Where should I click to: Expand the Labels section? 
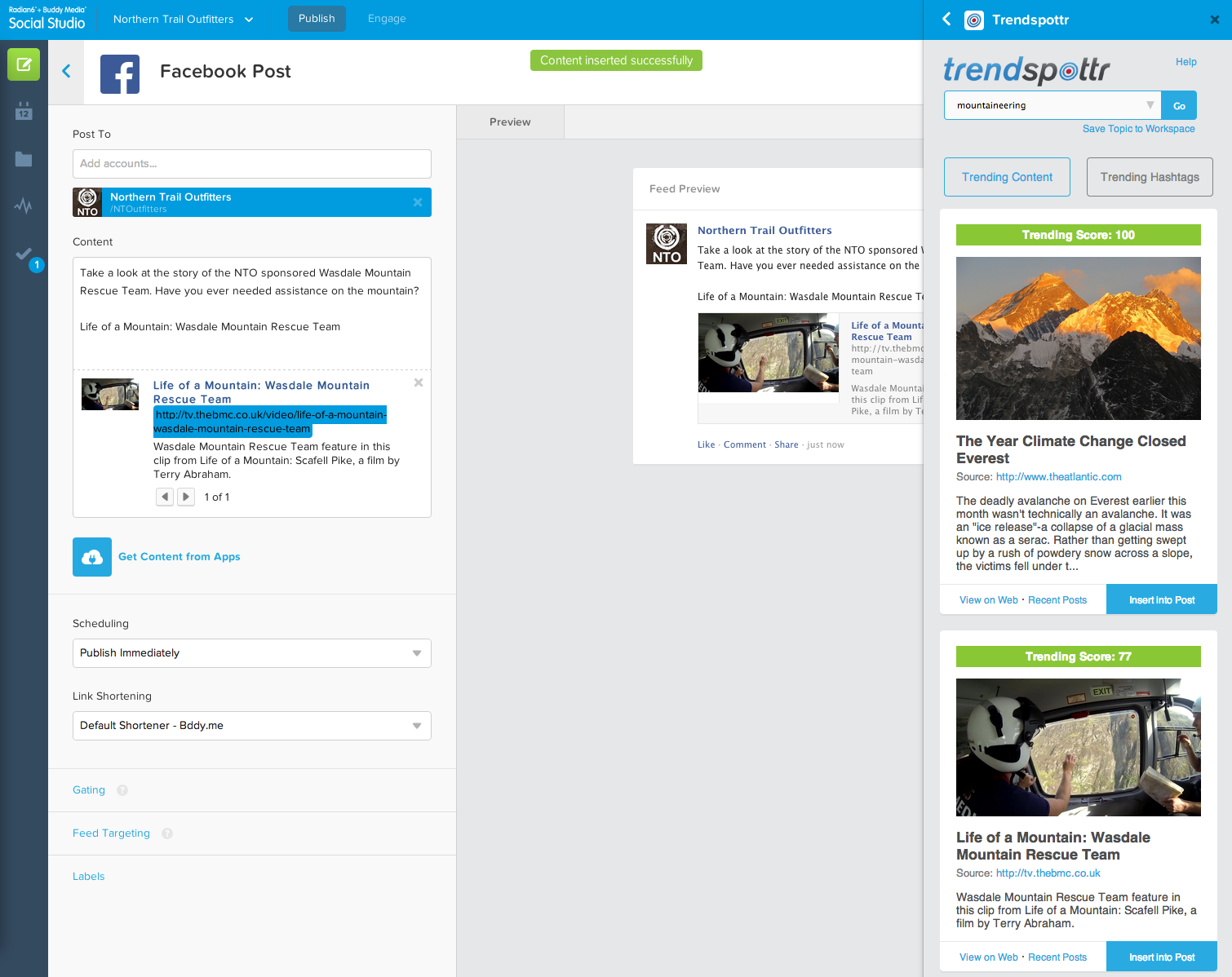[89, 877]
